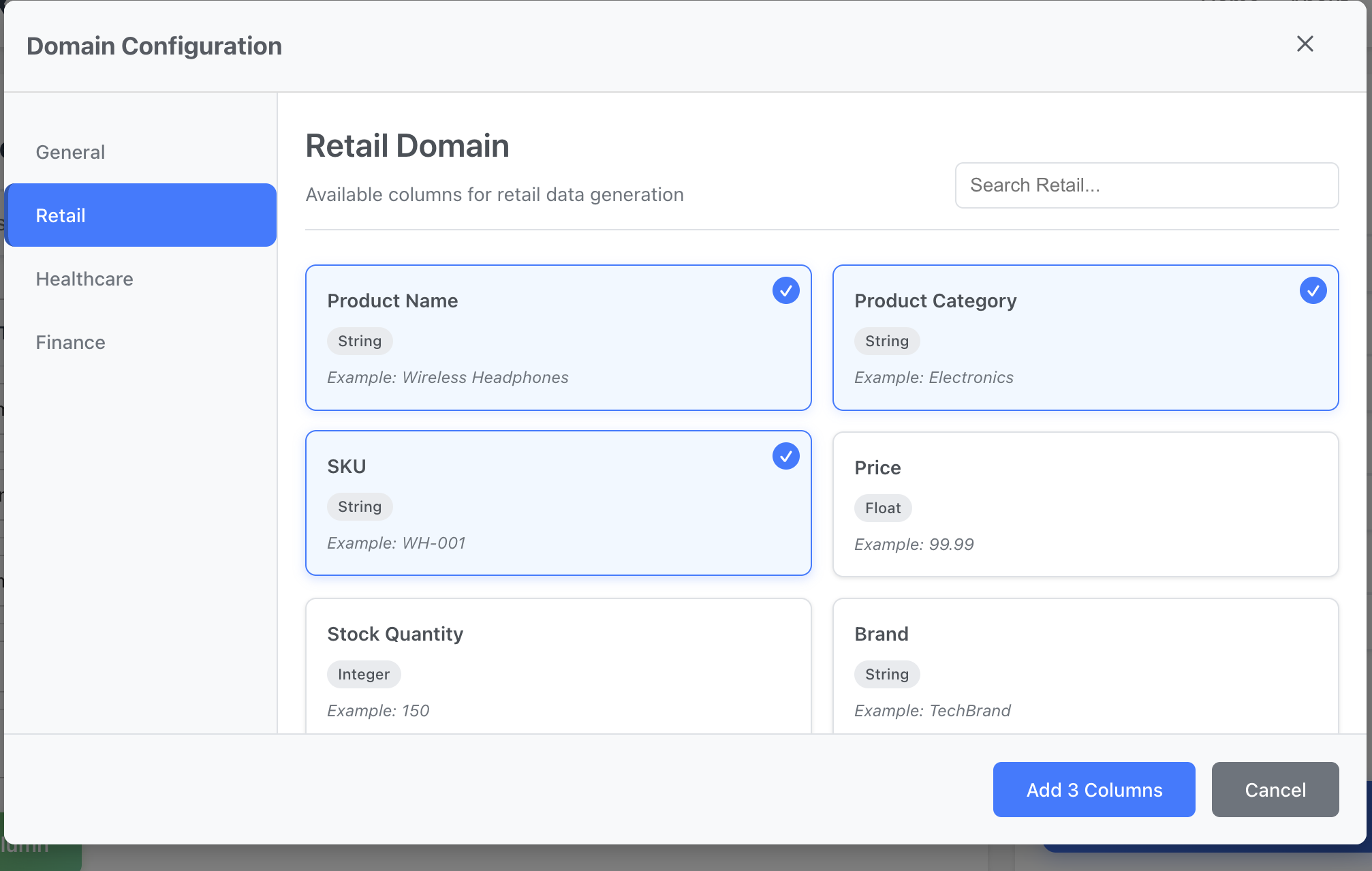
Task: Click 'Example: Wireless Headphones' text
Action: pos(448,377)
